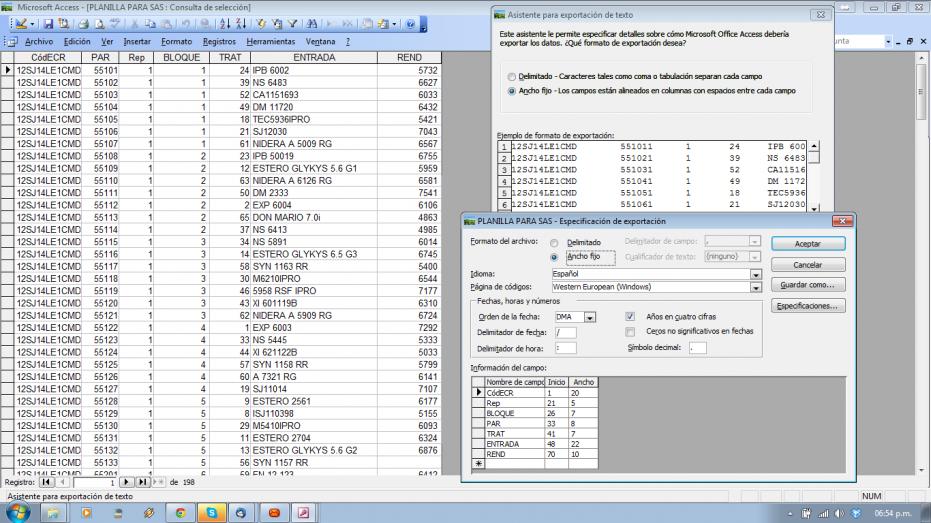Click the Aceptar button
The height and width of the screenshot is (523, 931).
tap(808, 244)
